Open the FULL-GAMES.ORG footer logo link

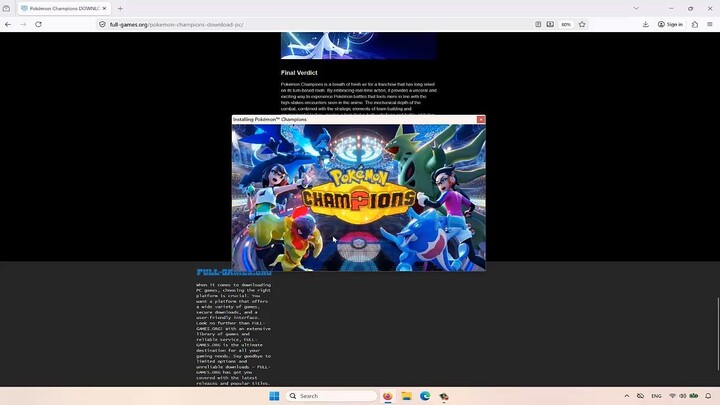(x=234, y=272)
